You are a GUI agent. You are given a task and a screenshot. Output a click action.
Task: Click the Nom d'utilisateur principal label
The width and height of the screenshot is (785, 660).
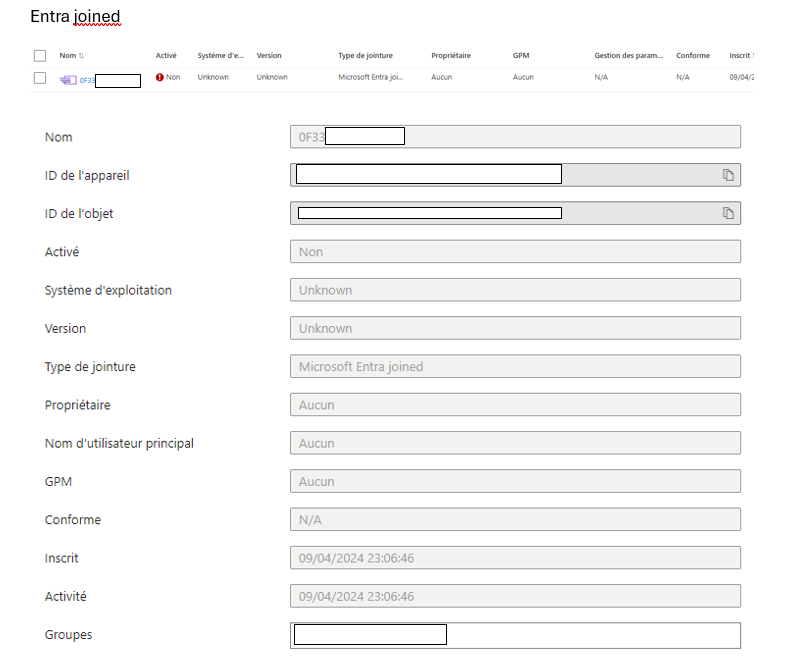pyautogui.click(x=119, y=444)
